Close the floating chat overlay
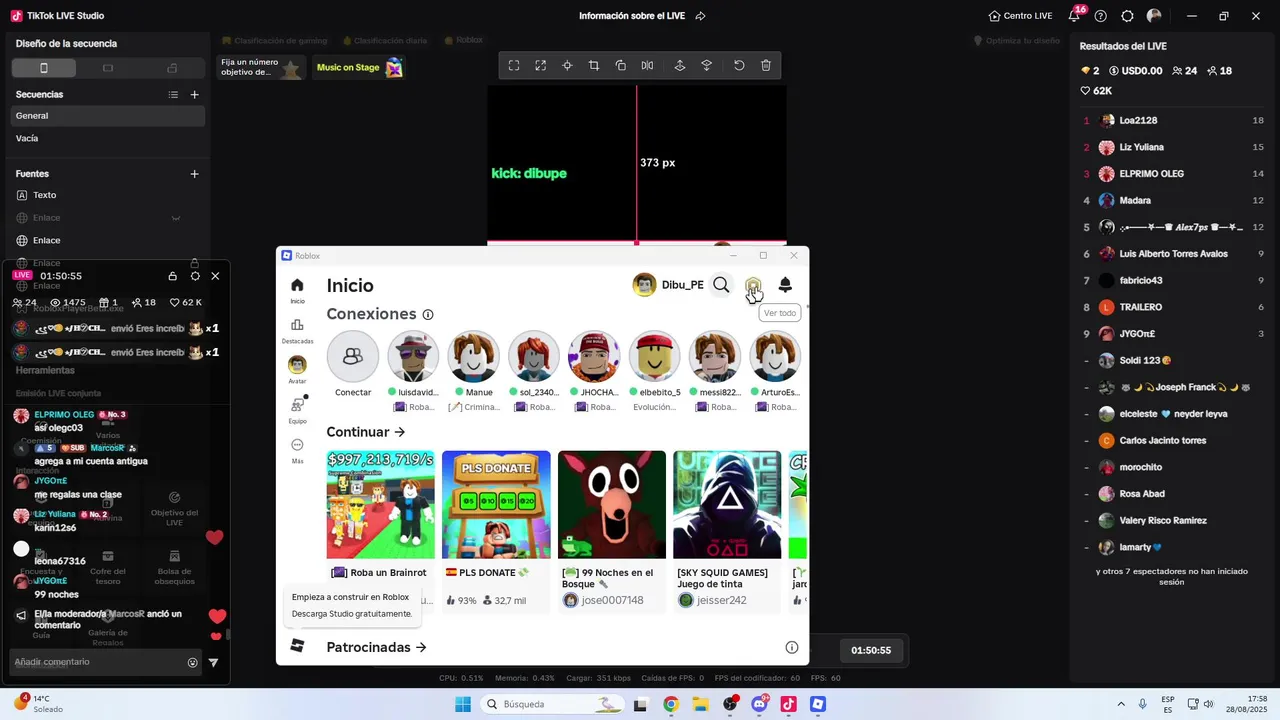Image resolution: width=1280 pixels, height=720 pixels. (215, 276)
